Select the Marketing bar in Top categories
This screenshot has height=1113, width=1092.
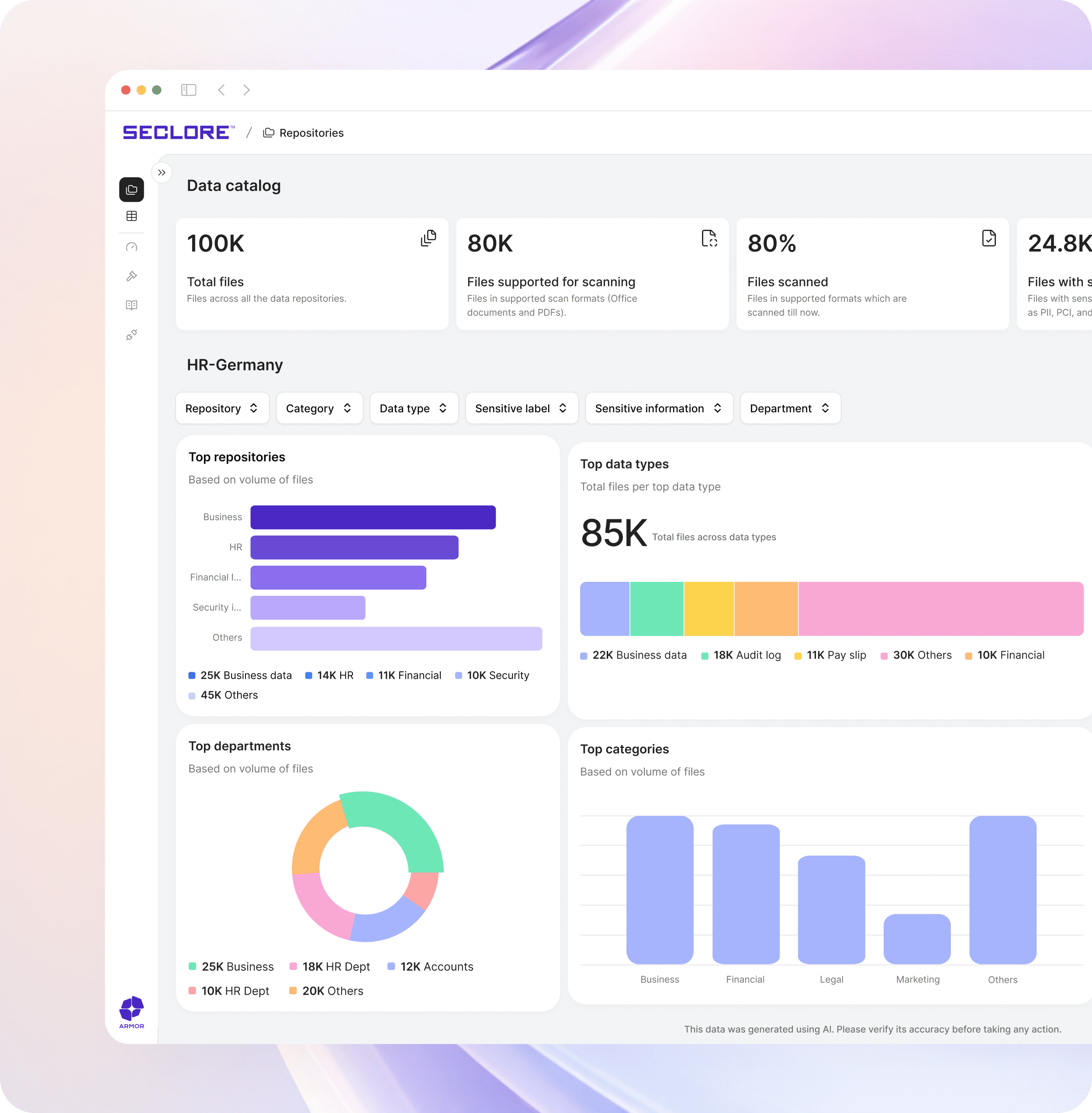tap(917, 939)
